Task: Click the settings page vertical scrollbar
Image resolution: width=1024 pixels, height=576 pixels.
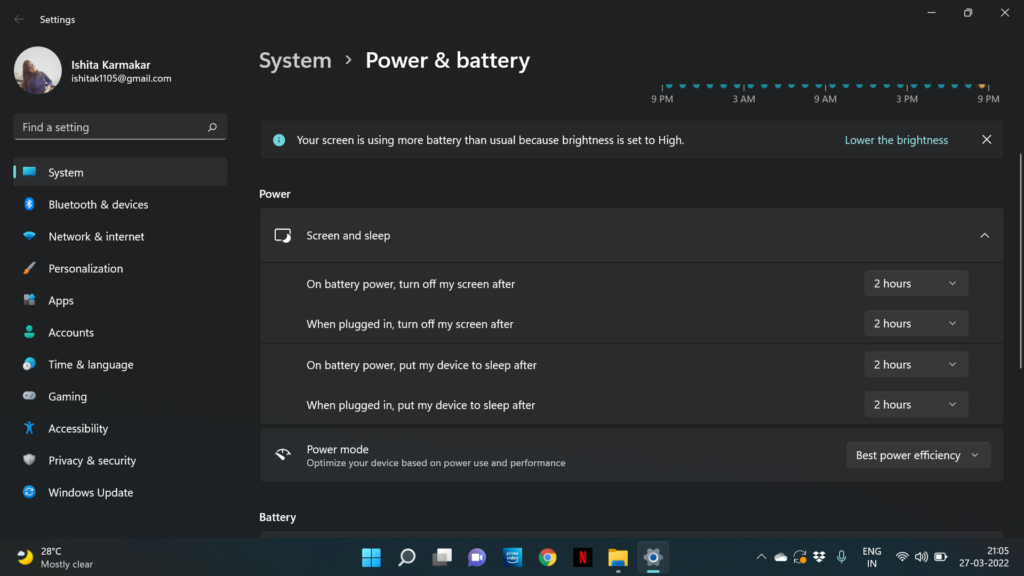Action: tap(1020, 261)
